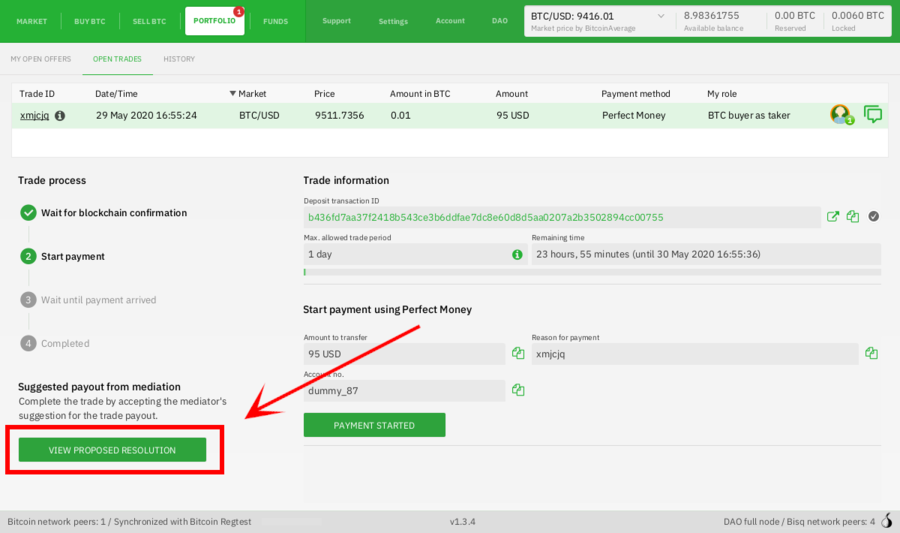Screen dimensions: 900x533
Task: Switch to the History tab
Action: [x=179, y=59]
